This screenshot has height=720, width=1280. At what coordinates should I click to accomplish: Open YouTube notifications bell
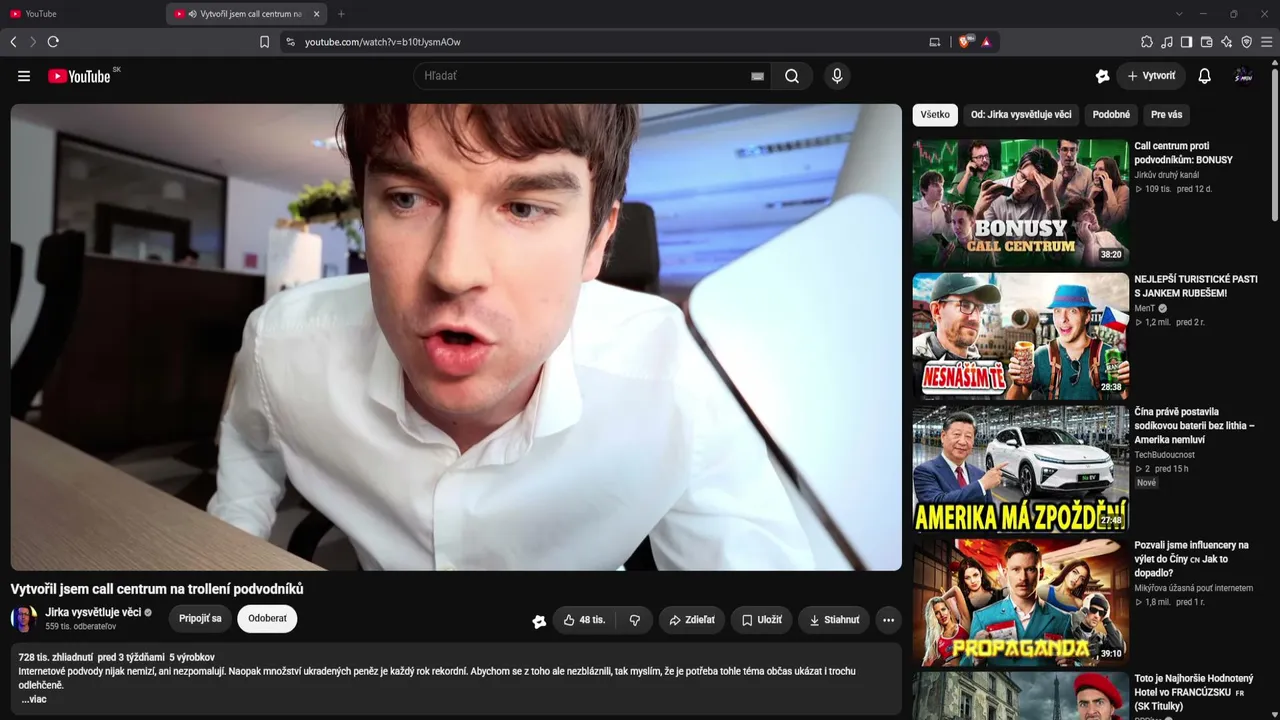click(1204, 76)
